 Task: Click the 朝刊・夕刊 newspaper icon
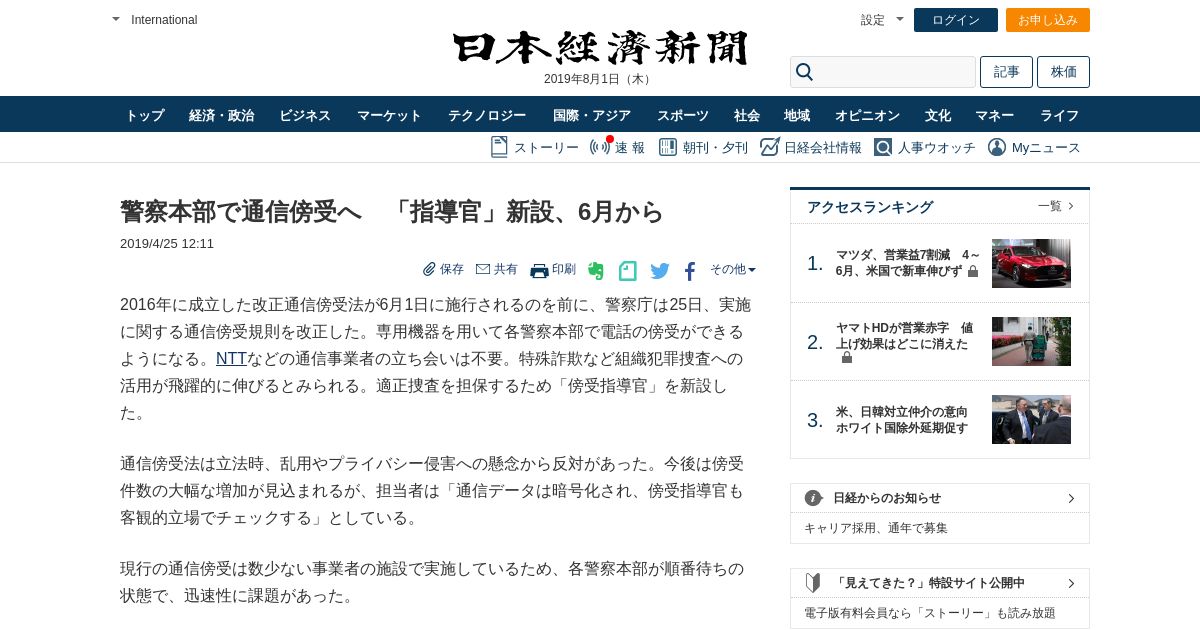(x=668, y=147)
